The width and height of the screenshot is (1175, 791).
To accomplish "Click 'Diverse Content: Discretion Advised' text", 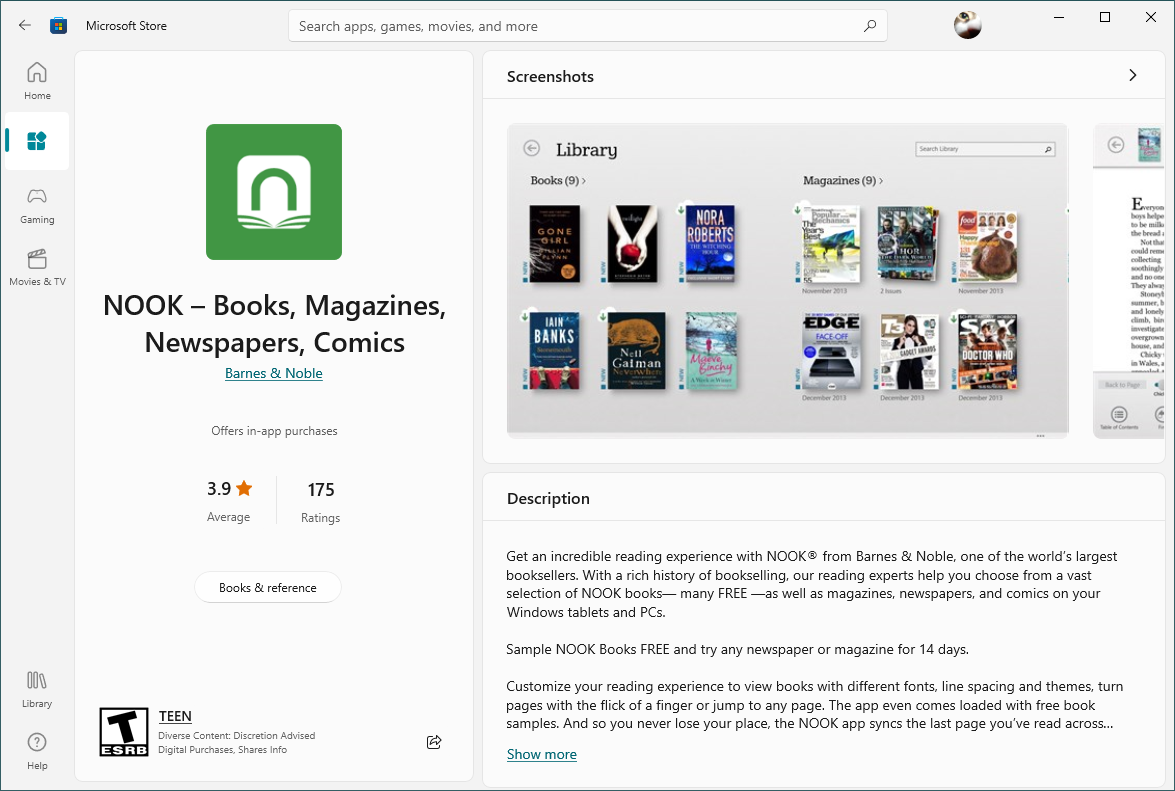I will 237,736.
